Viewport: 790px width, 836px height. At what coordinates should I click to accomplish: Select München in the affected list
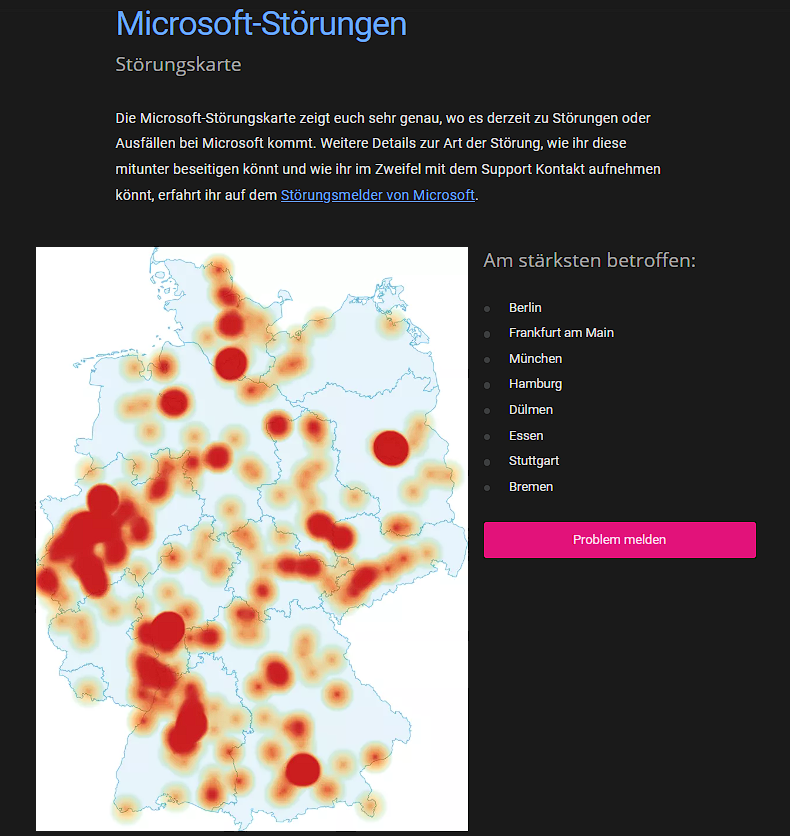point(535,358)
